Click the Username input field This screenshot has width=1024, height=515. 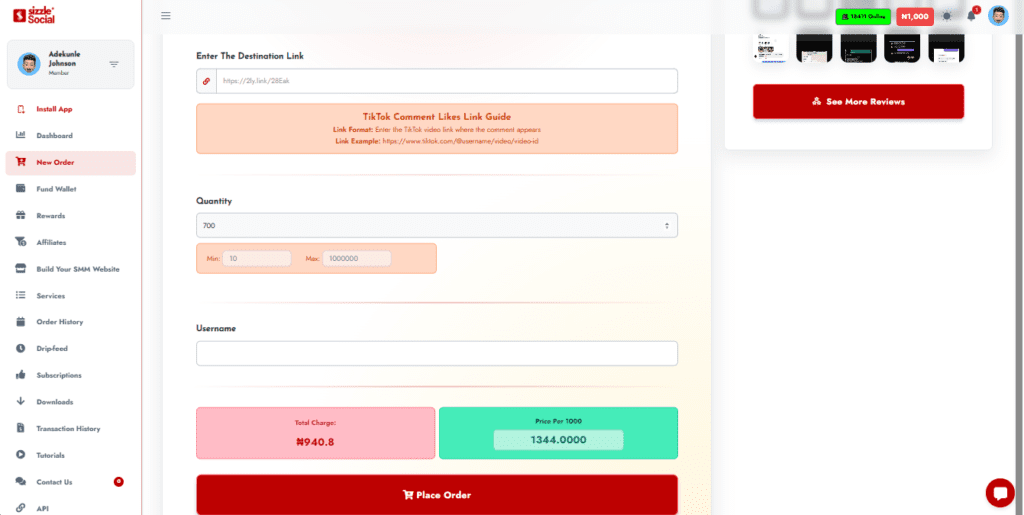437,353
